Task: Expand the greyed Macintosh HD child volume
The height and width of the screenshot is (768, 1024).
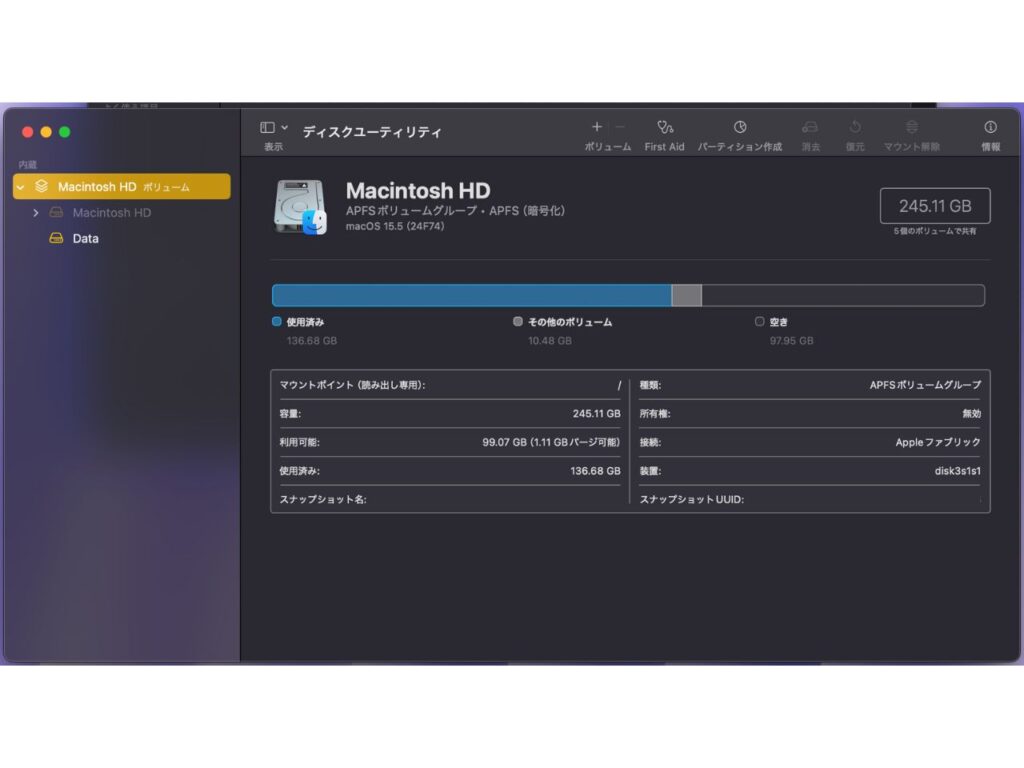Action: point(36,213)
